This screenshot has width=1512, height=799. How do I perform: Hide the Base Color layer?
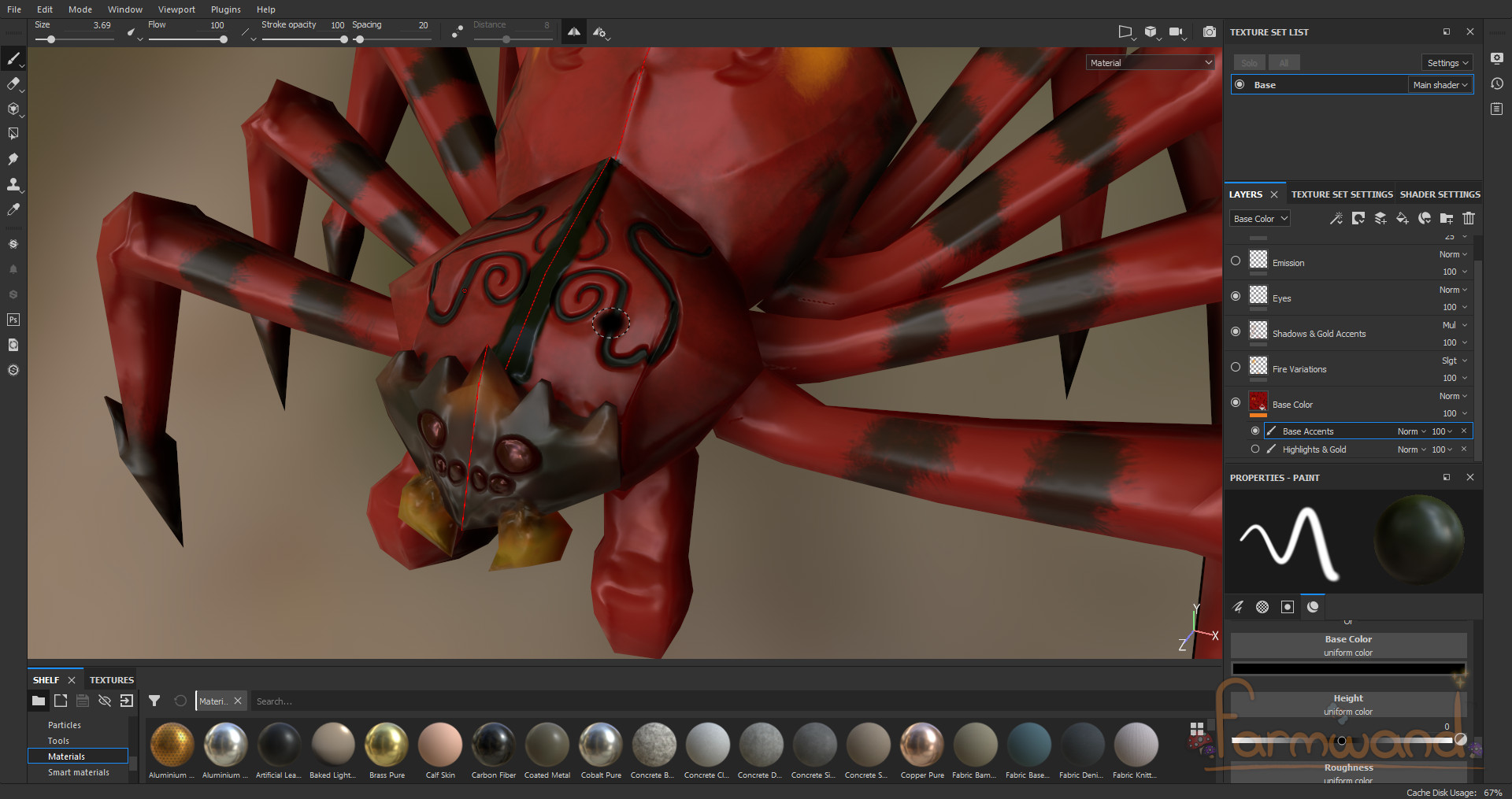point(1236,402)
